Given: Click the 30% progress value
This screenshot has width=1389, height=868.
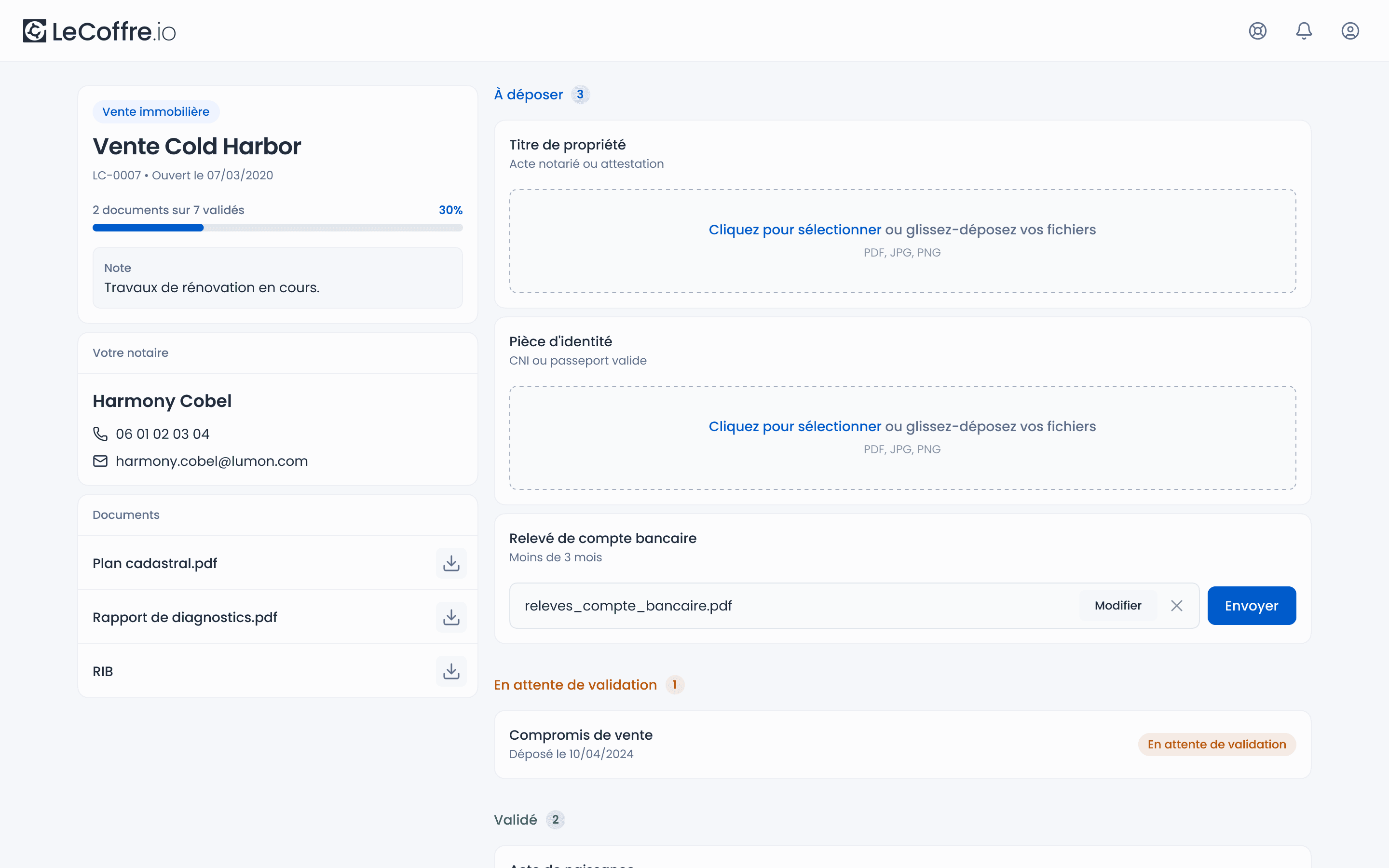Looking at the screenshot, I should pos(450,210).
